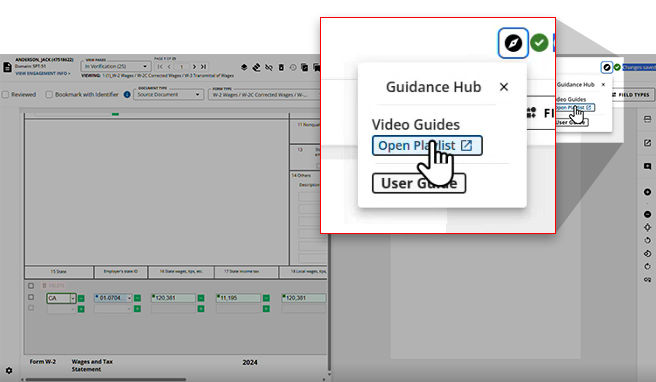Zoom in with the plus icon in the right sidebar
The width and height of the screenshot is (656, 382).
click(x=647, y=192)
